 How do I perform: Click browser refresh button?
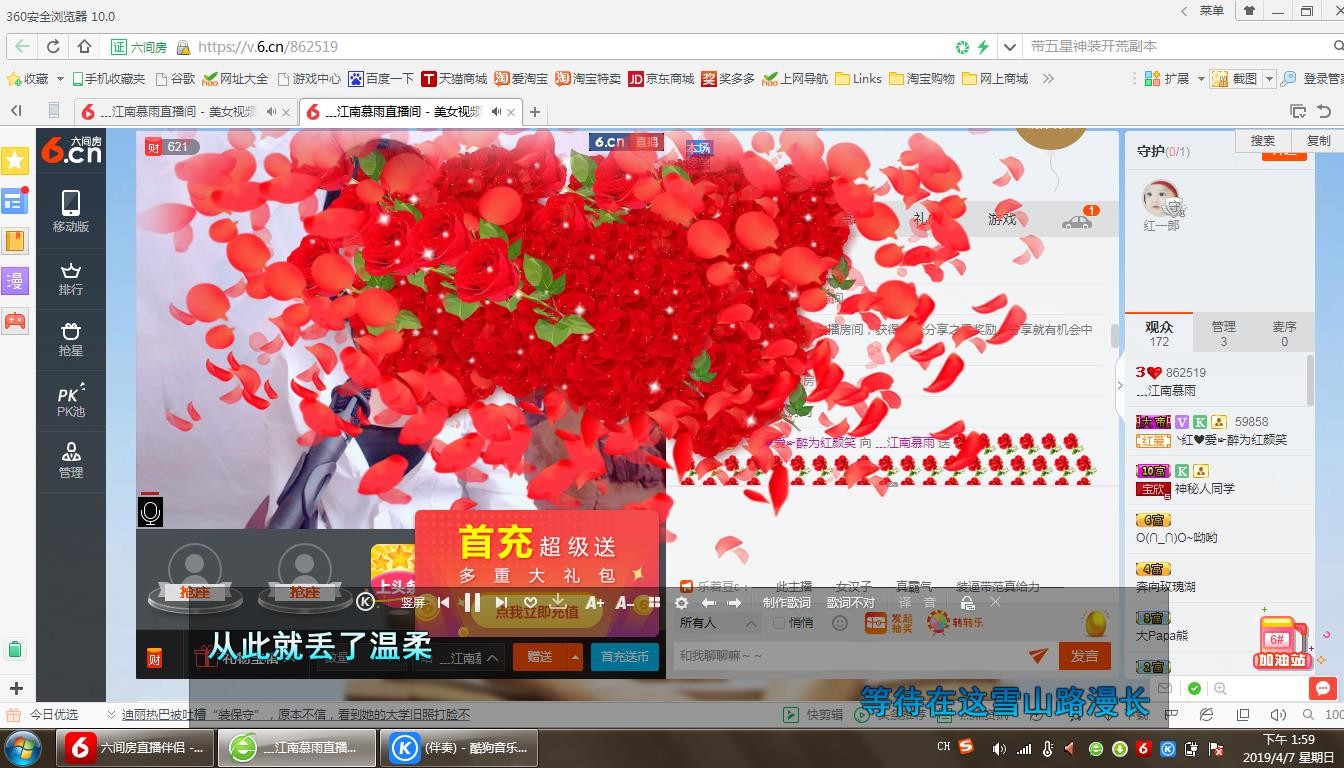pos(53,46)
